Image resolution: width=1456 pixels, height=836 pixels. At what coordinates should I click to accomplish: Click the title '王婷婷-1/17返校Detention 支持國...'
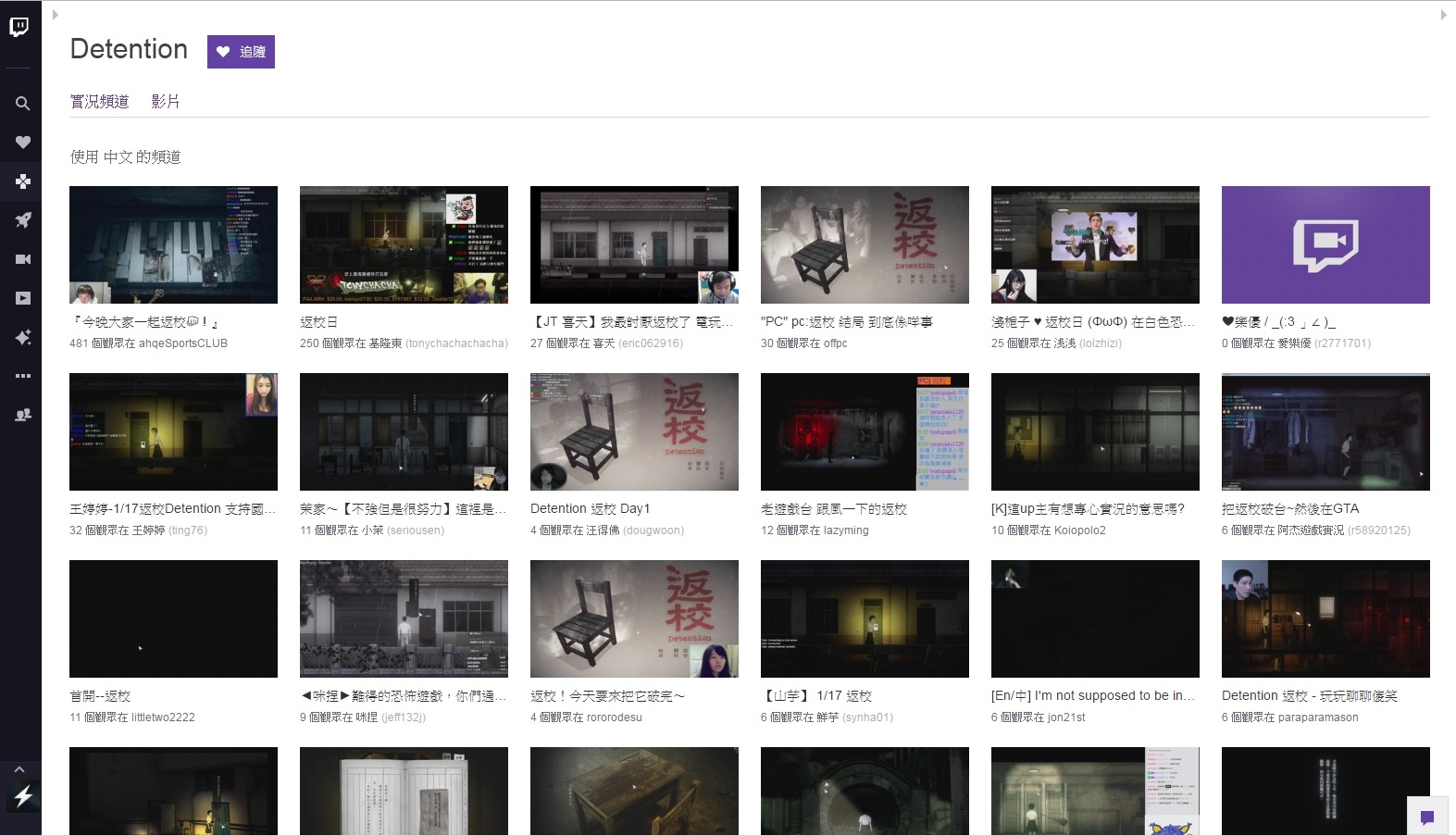tap(173, 509)
